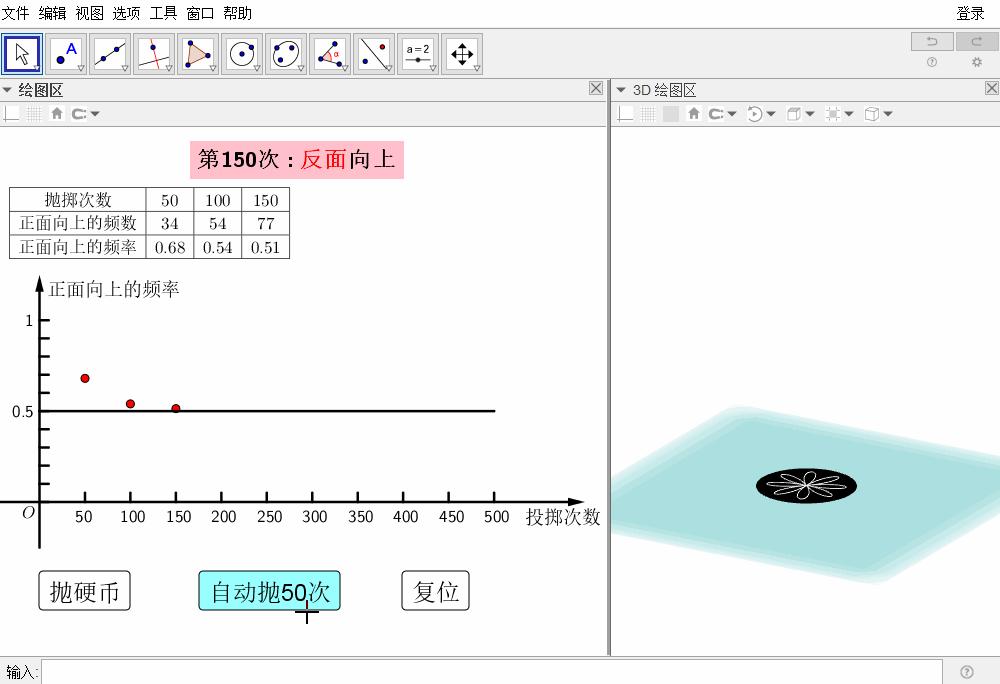Select the Polygon tool
The width and height of the screenshot is (1000, 684).
coord(198,54)
